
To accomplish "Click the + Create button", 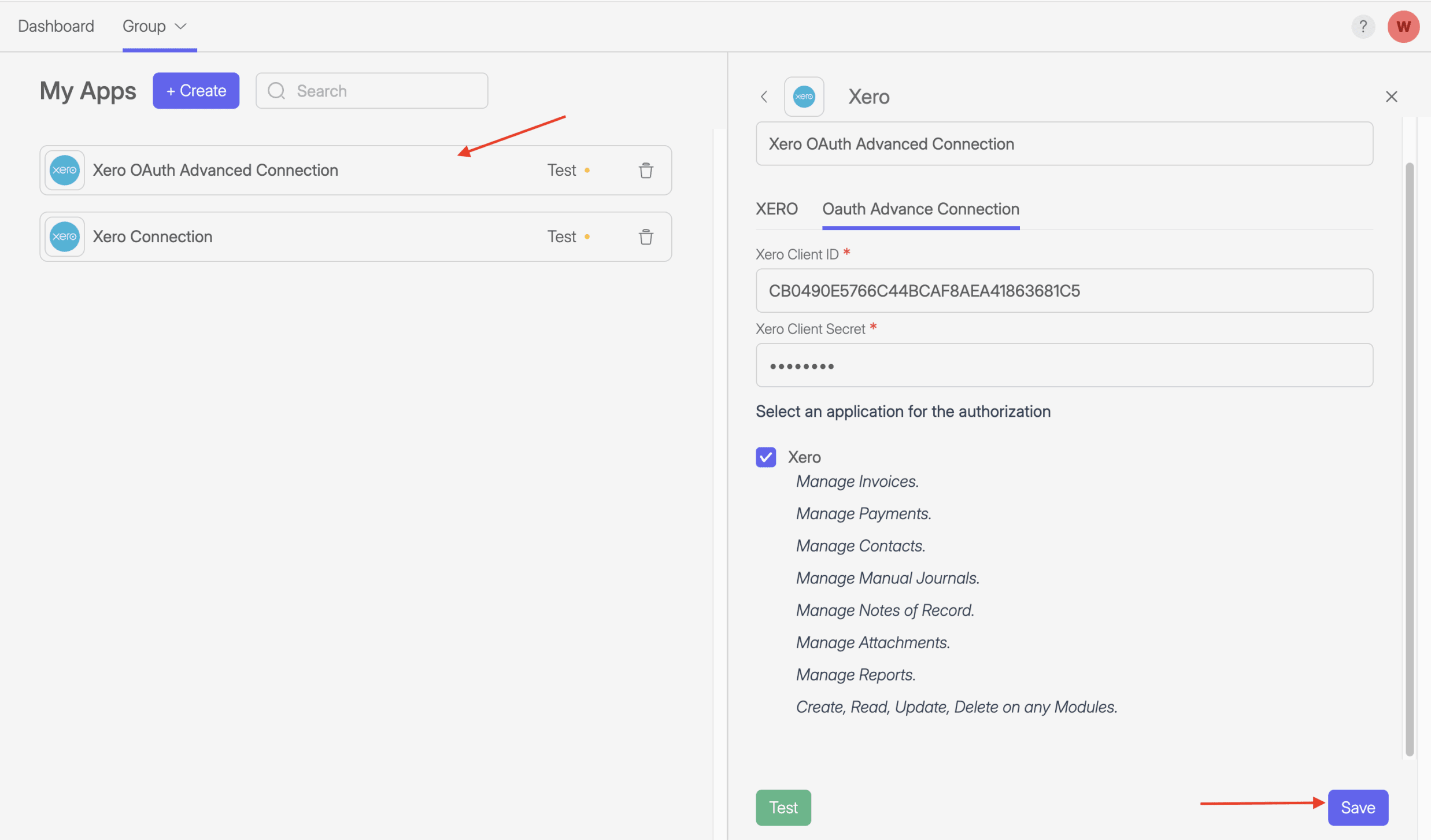I will pyautogui.click(x=196, y=91).
